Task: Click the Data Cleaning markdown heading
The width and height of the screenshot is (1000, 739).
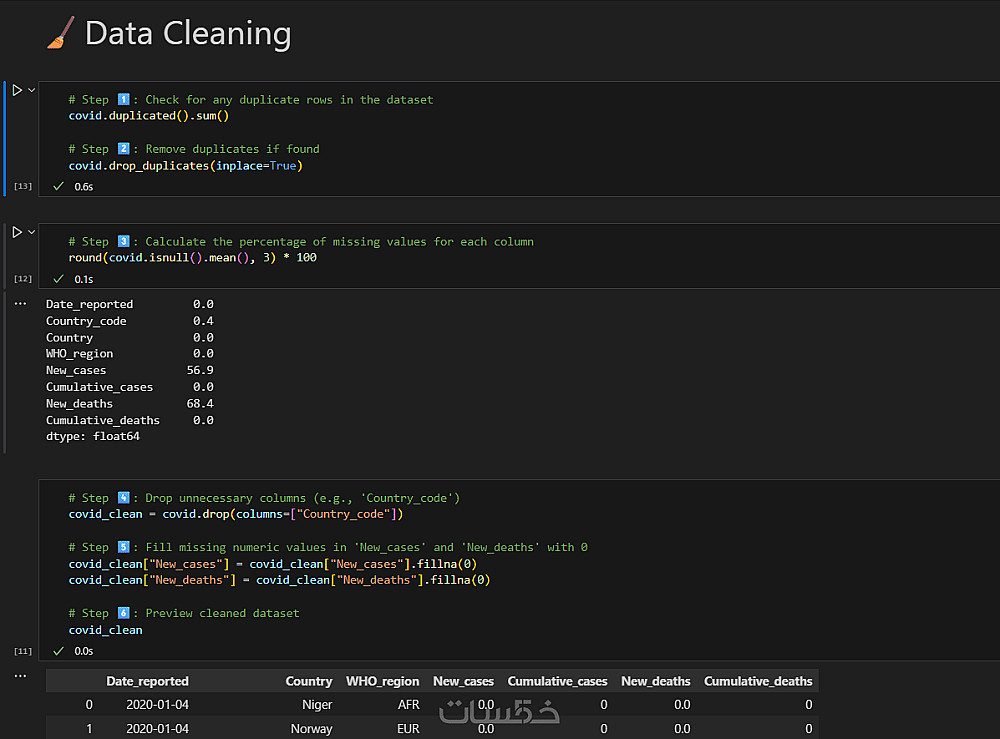Action: [188, 34]
